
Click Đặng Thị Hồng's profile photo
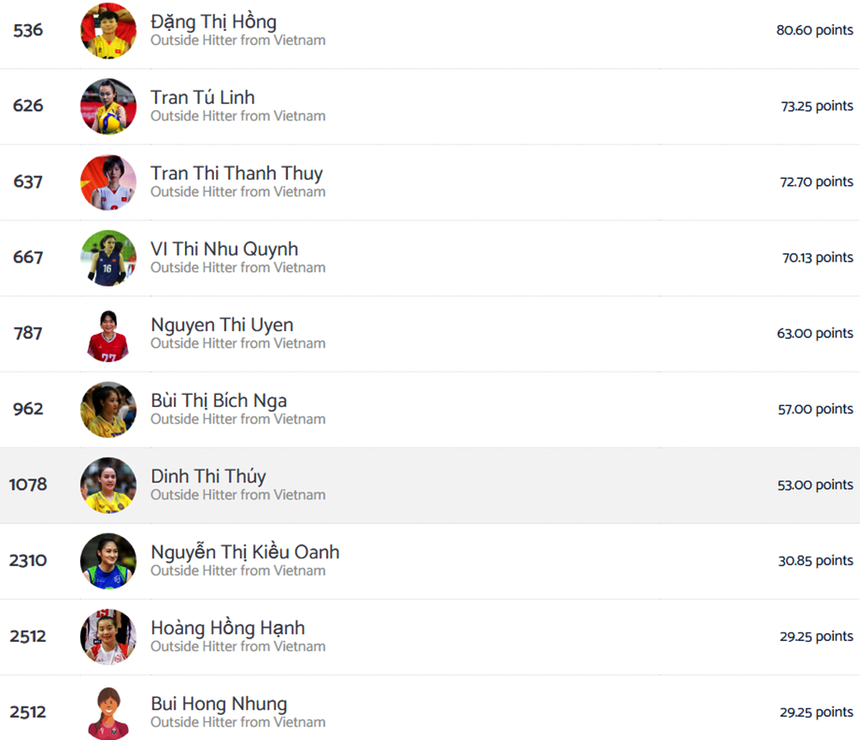pyautogui.click(x=108, y=30)
